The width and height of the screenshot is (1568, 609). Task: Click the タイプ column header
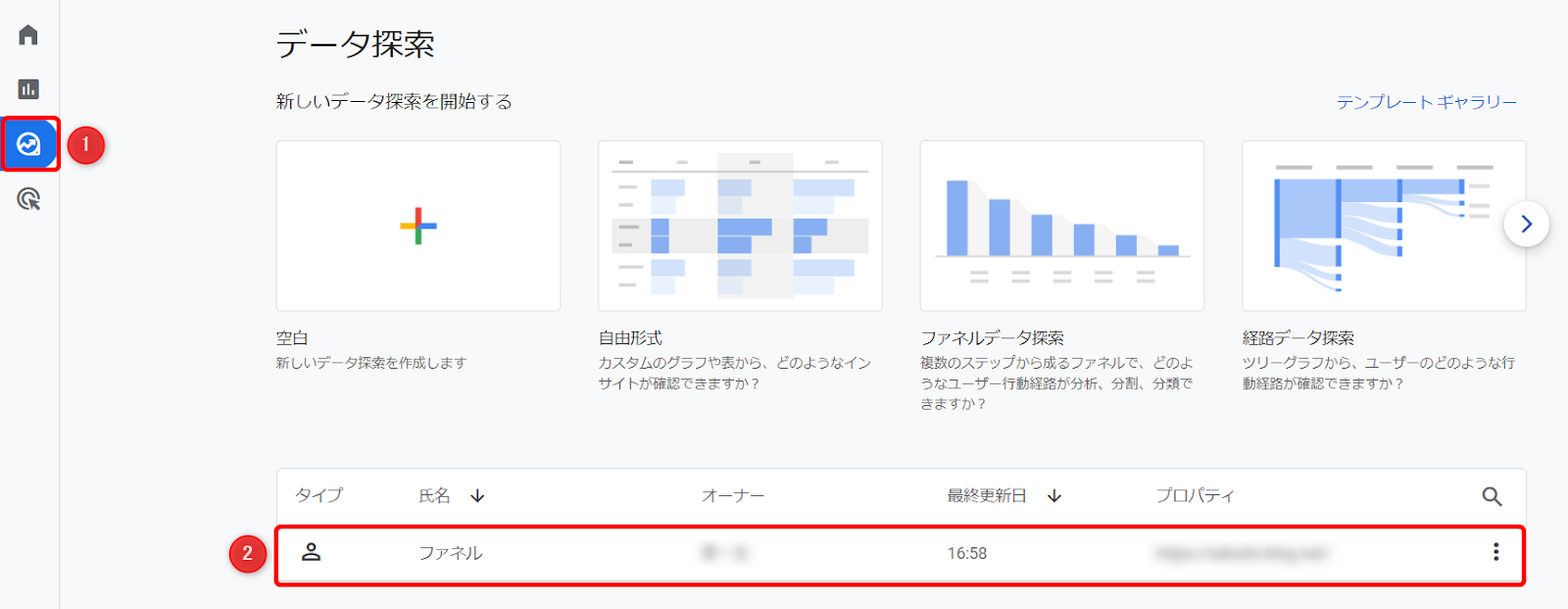(x=319, y=496)
